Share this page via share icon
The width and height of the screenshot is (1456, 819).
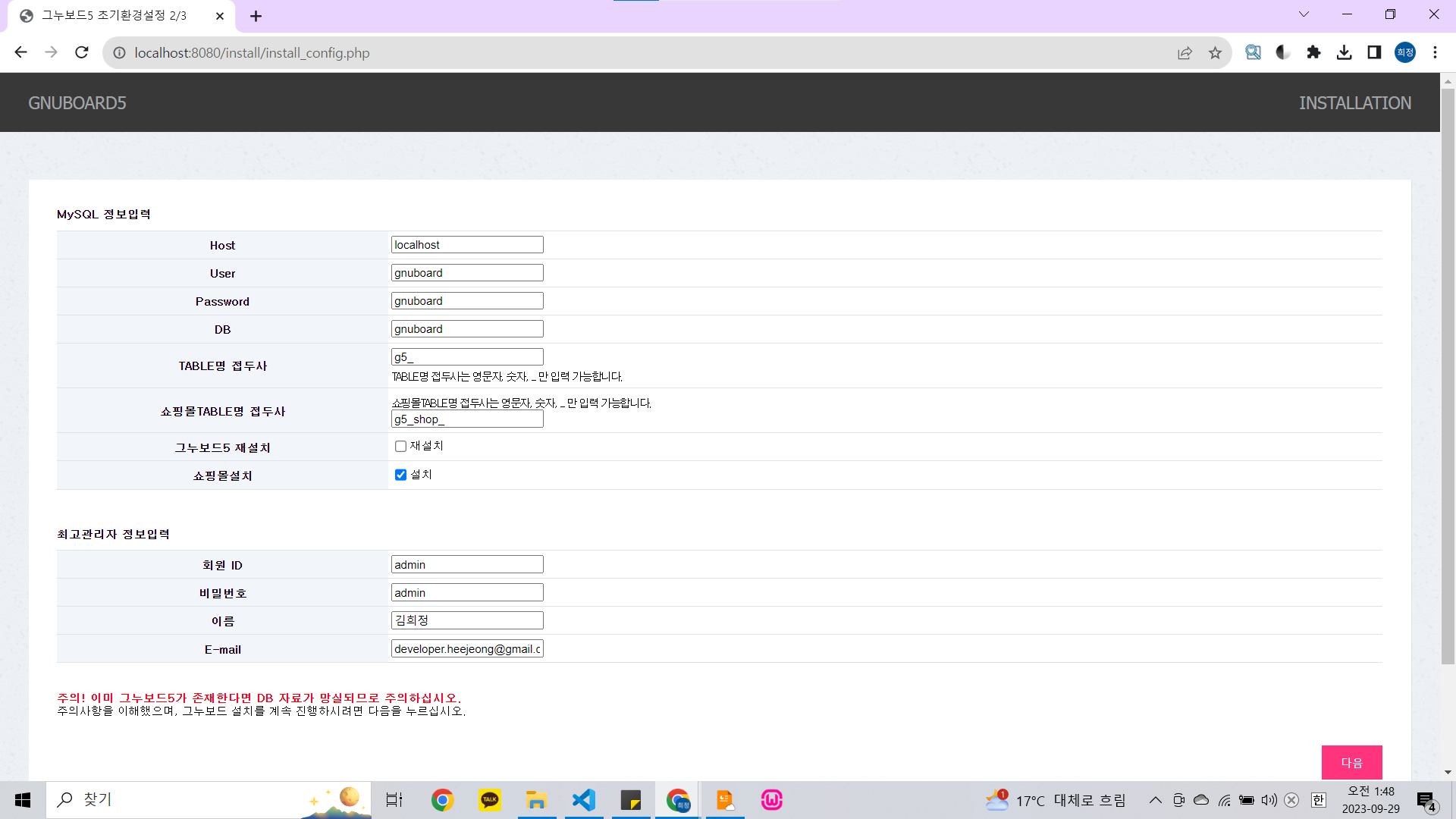tap(1185, 52)
